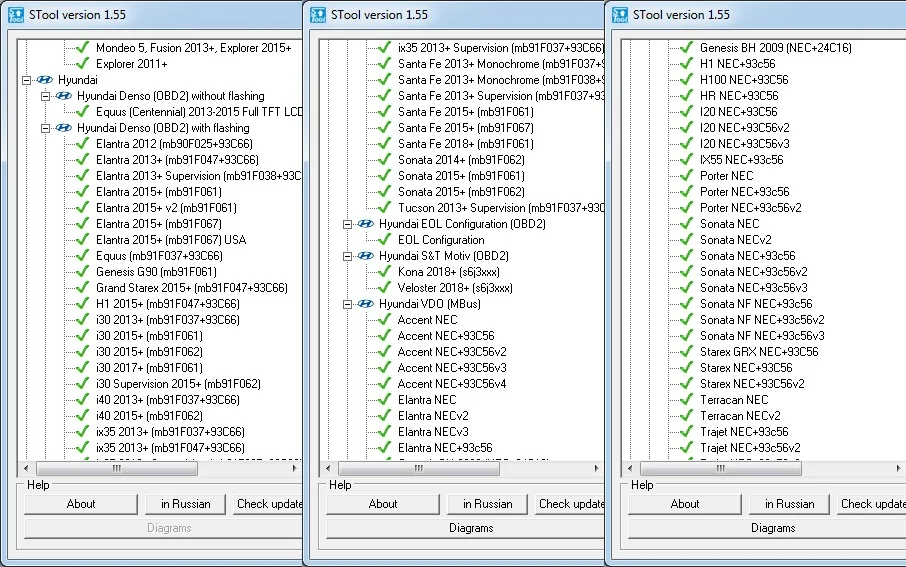Viewport: 906px width, 567px height.
Task: Select i30 Supervision 2015+ (mb91F062)
Action: click(x=178, y=384)
